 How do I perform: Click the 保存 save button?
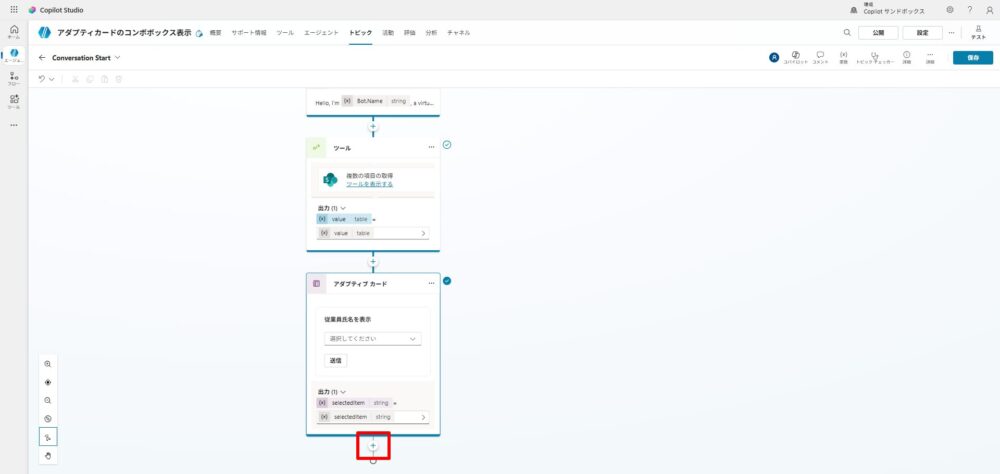[x=973, y=57]
